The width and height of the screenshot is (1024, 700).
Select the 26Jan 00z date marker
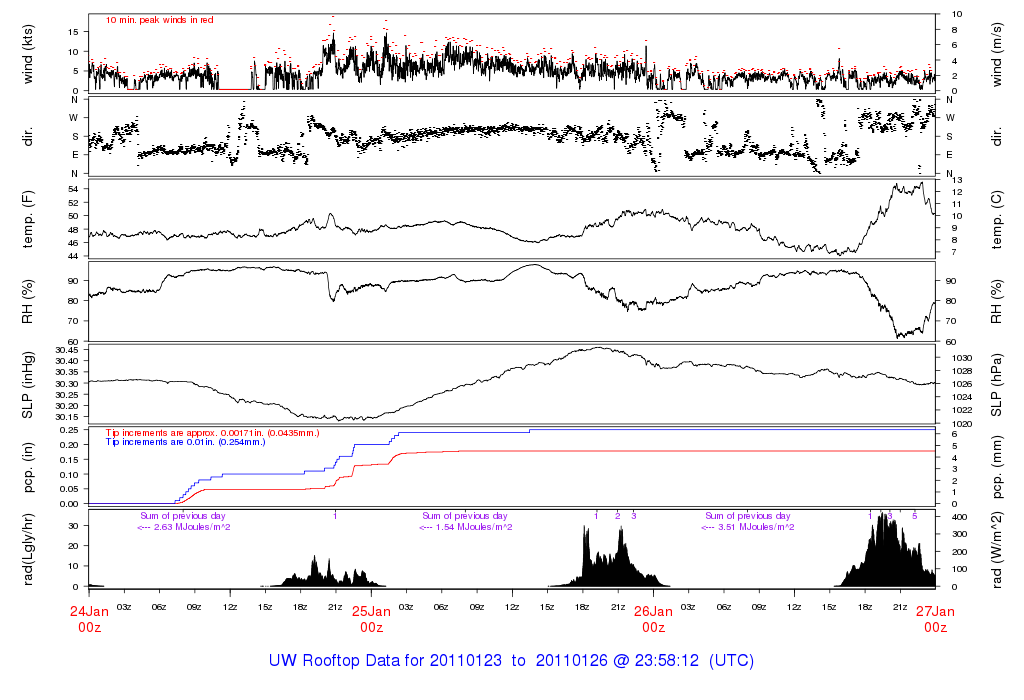point(653,618)
